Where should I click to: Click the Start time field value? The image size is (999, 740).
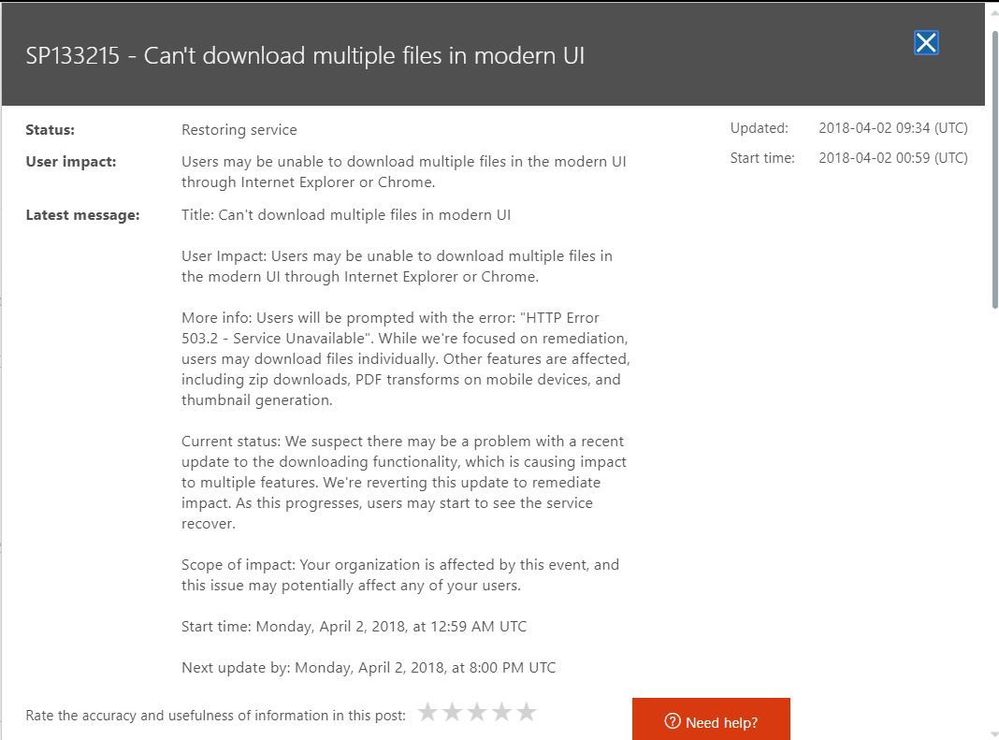click(893, 158)
